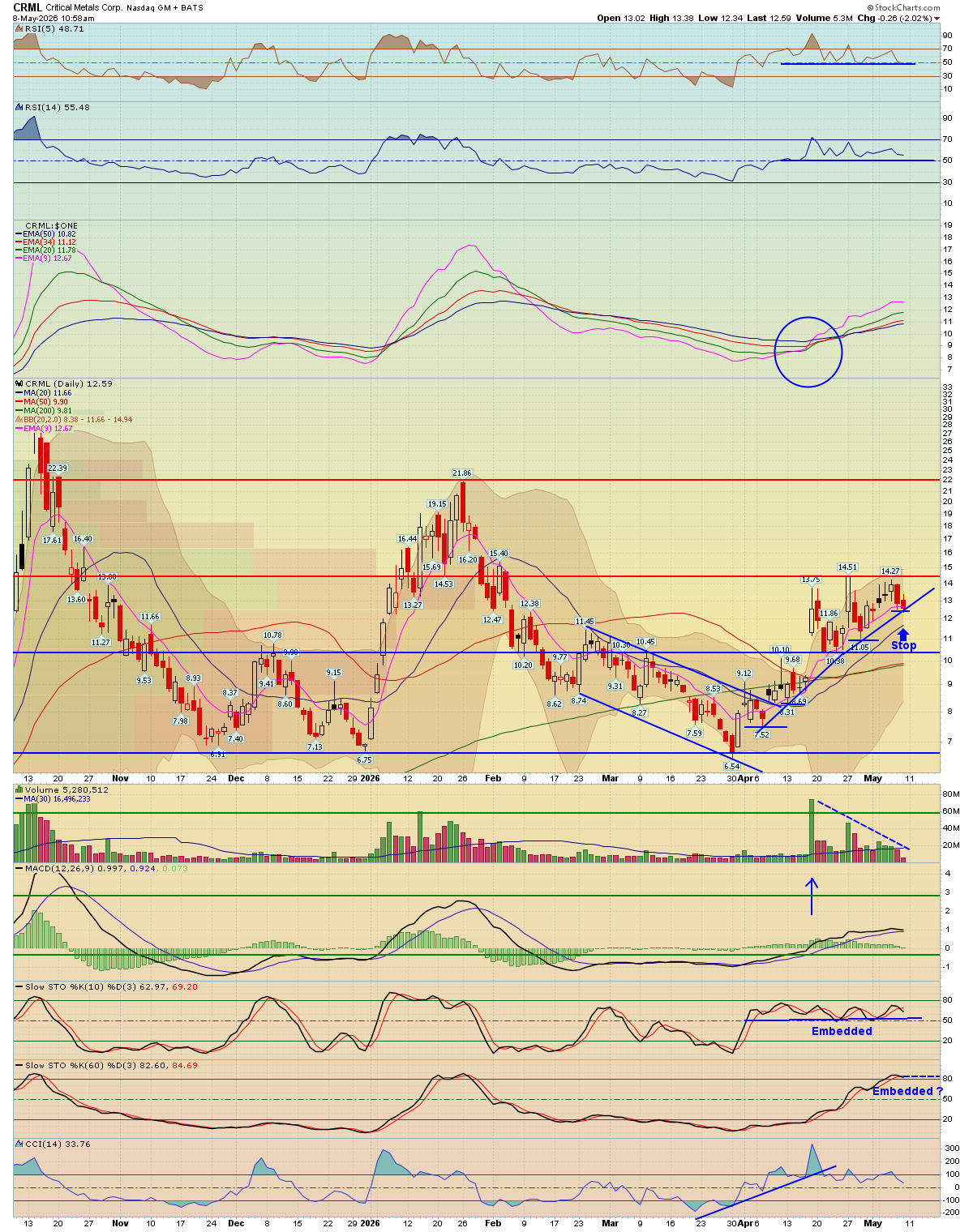Click the EMA(20) 11.78 legend entry
This screenshot has height=1232, width=973.
49,250
